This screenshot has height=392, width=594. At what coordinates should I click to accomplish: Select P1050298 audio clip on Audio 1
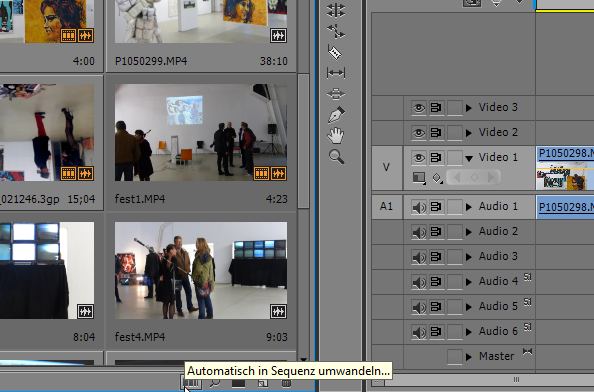coord(565,207)
